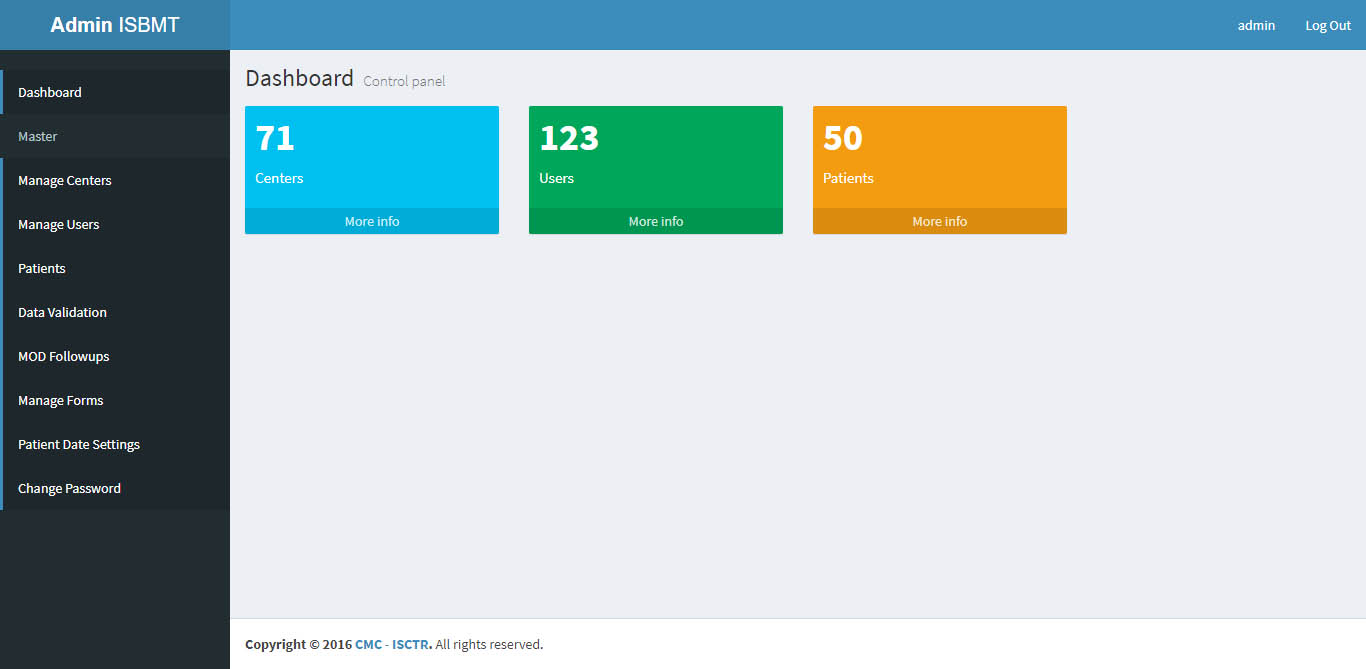This screenshot has width=1366, height=669.
Task: Follow the CMC footer link
Action: [368, 644]
